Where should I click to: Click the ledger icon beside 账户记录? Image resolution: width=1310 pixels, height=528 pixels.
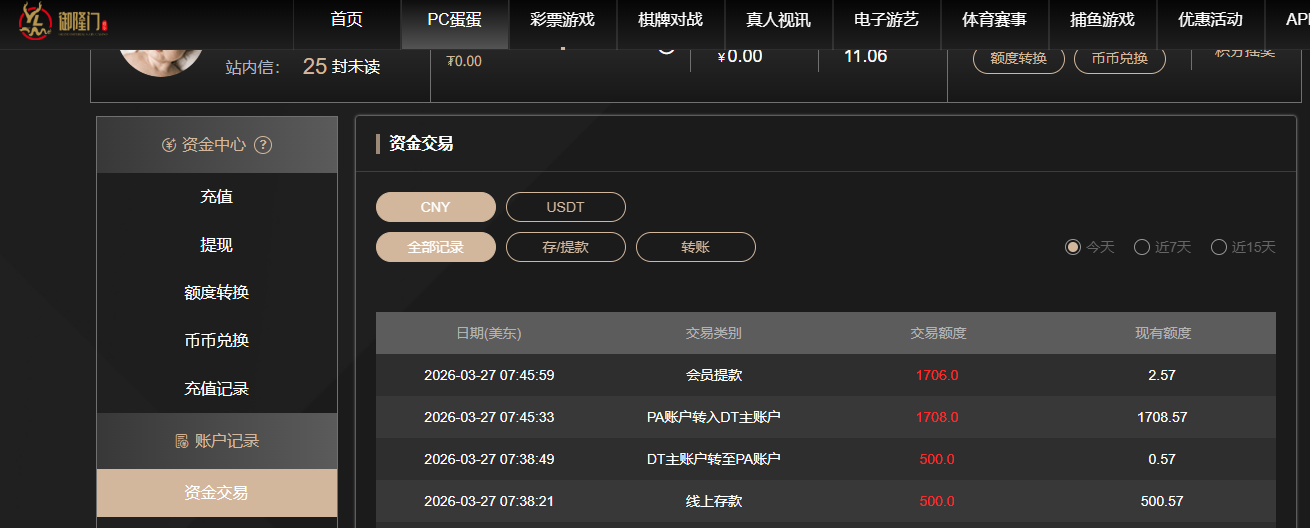[x=182, y=441]
